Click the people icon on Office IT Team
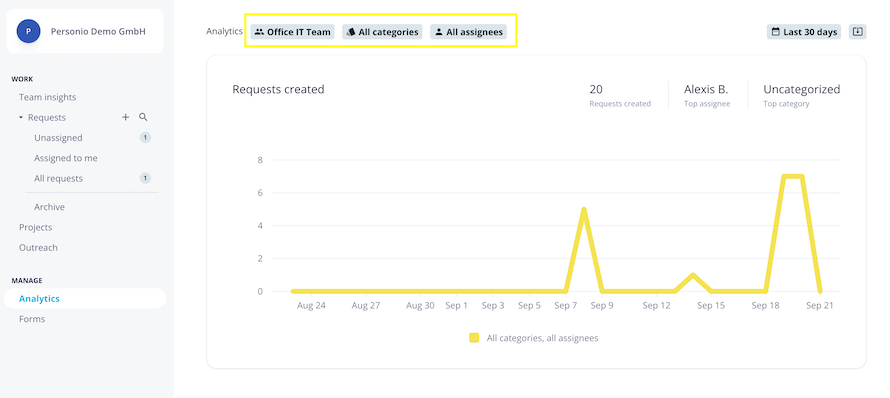The image size is (890, 398). [x=259, y=32]
